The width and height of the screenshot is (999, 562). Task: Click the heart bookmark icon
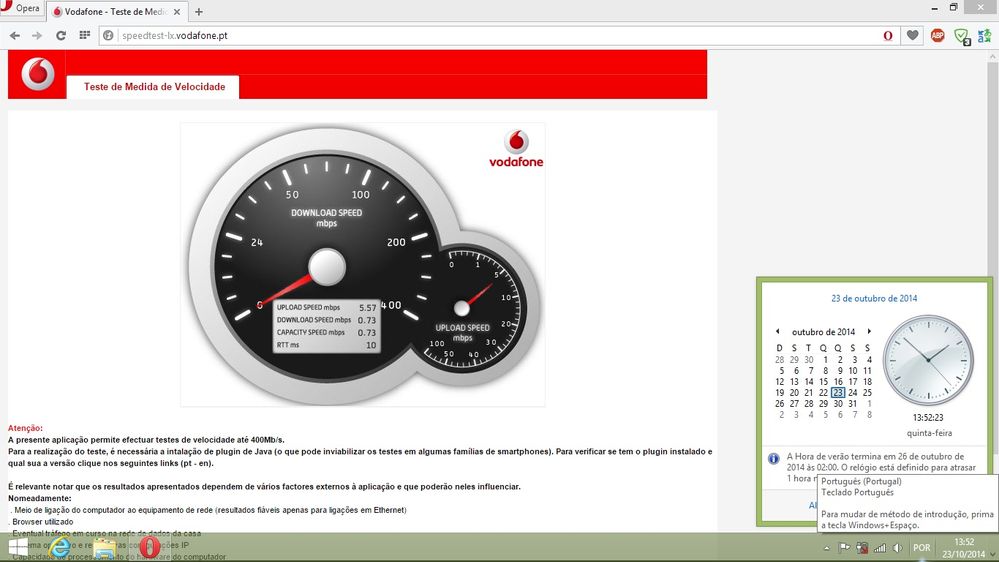click(x=912, y=35)
